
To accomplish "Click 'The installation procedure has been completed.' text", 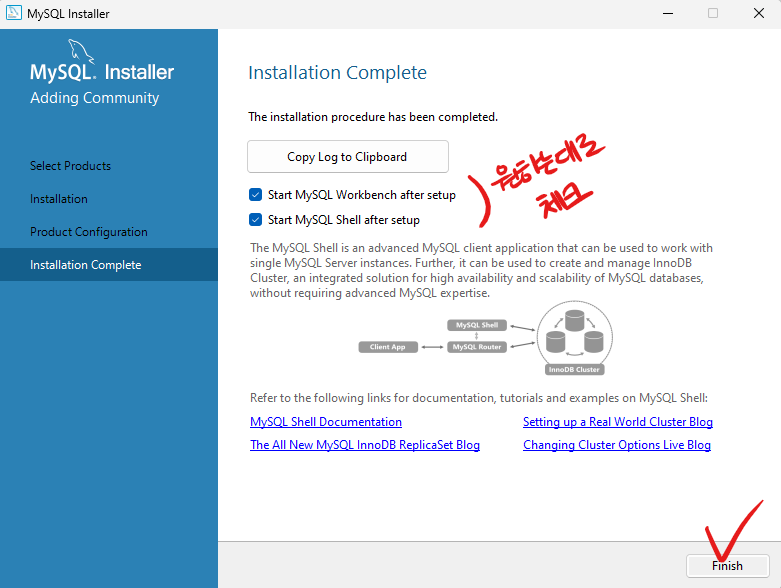I will point(373,117).
